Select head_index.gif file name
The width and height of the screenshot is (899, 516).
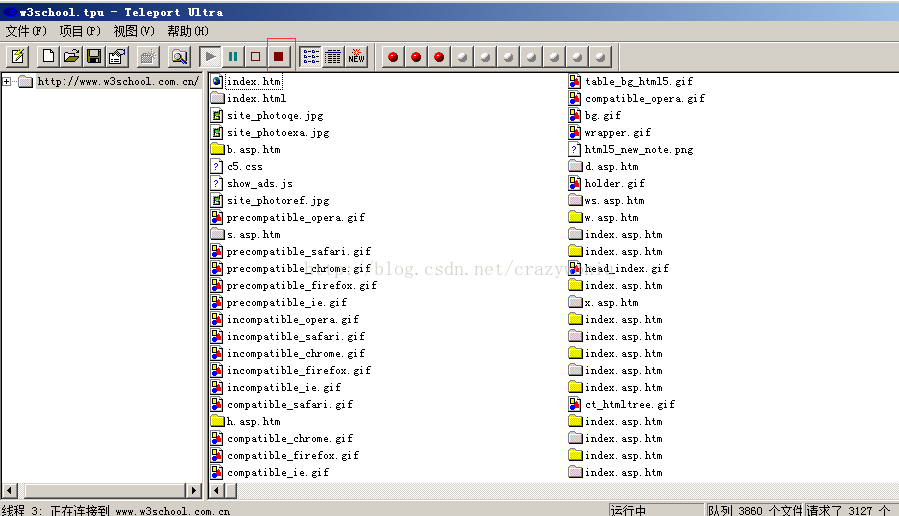pyautogui.click(x=627, y=268)
